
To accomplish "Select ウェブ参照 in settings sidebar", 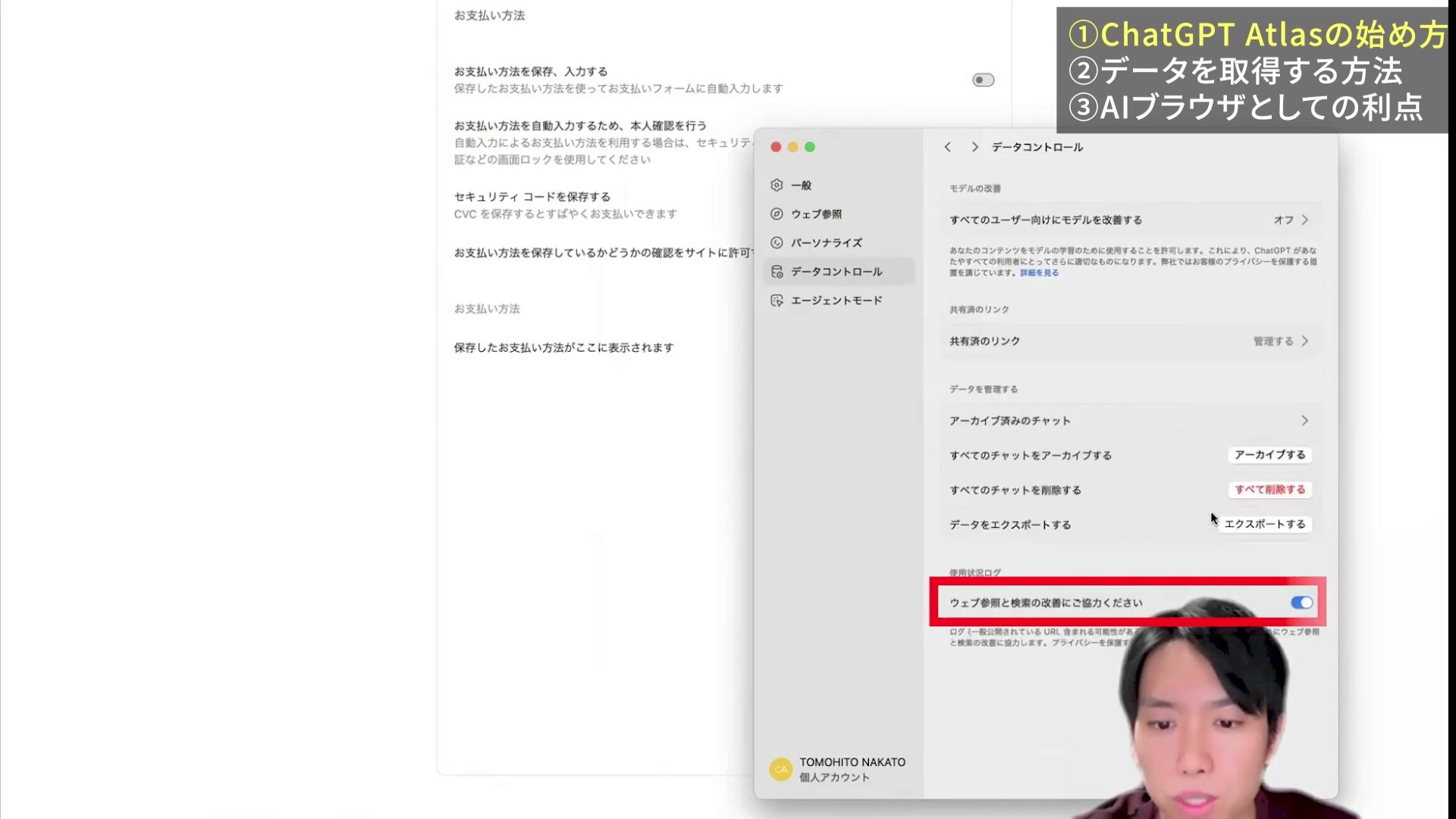I will pyautogui.click(x=838, y=214).
